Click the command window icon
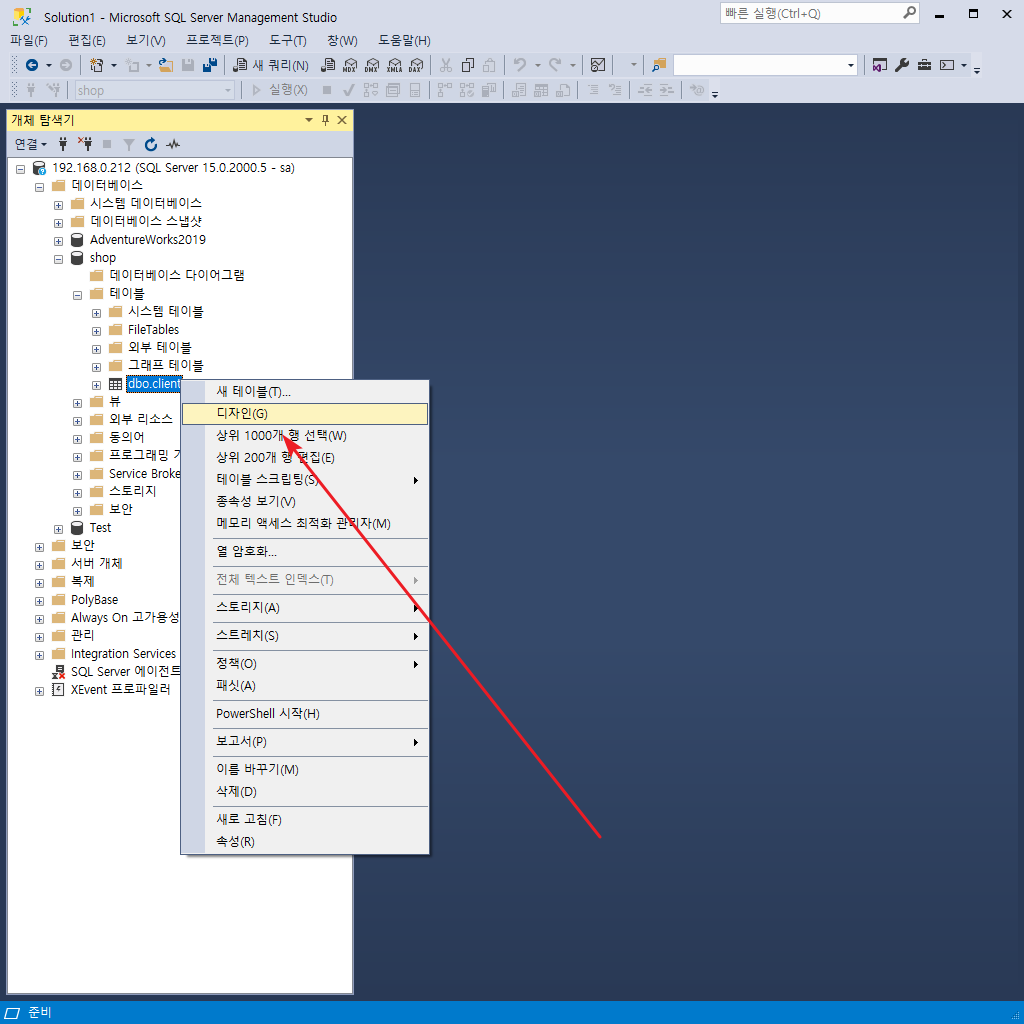Image resolution: width=1024 pixels, height=1024 pixels. click(x=947, y=65)
